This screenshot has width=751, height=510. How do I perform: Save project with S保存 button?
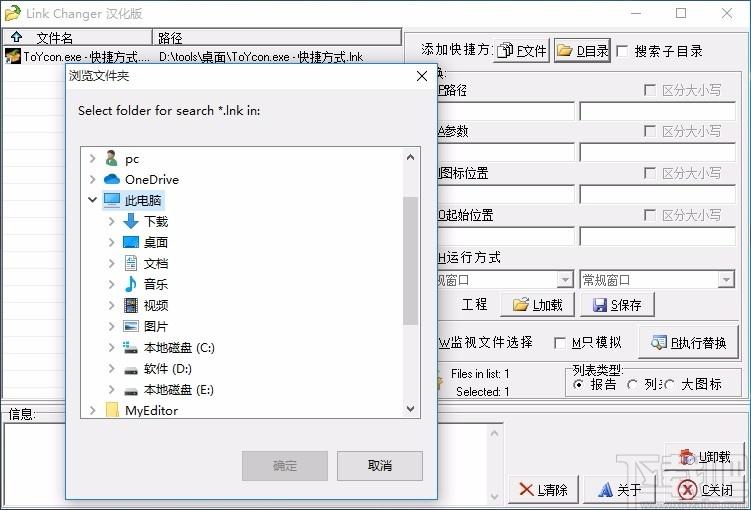pyautogui.click(x=617, y=305)
